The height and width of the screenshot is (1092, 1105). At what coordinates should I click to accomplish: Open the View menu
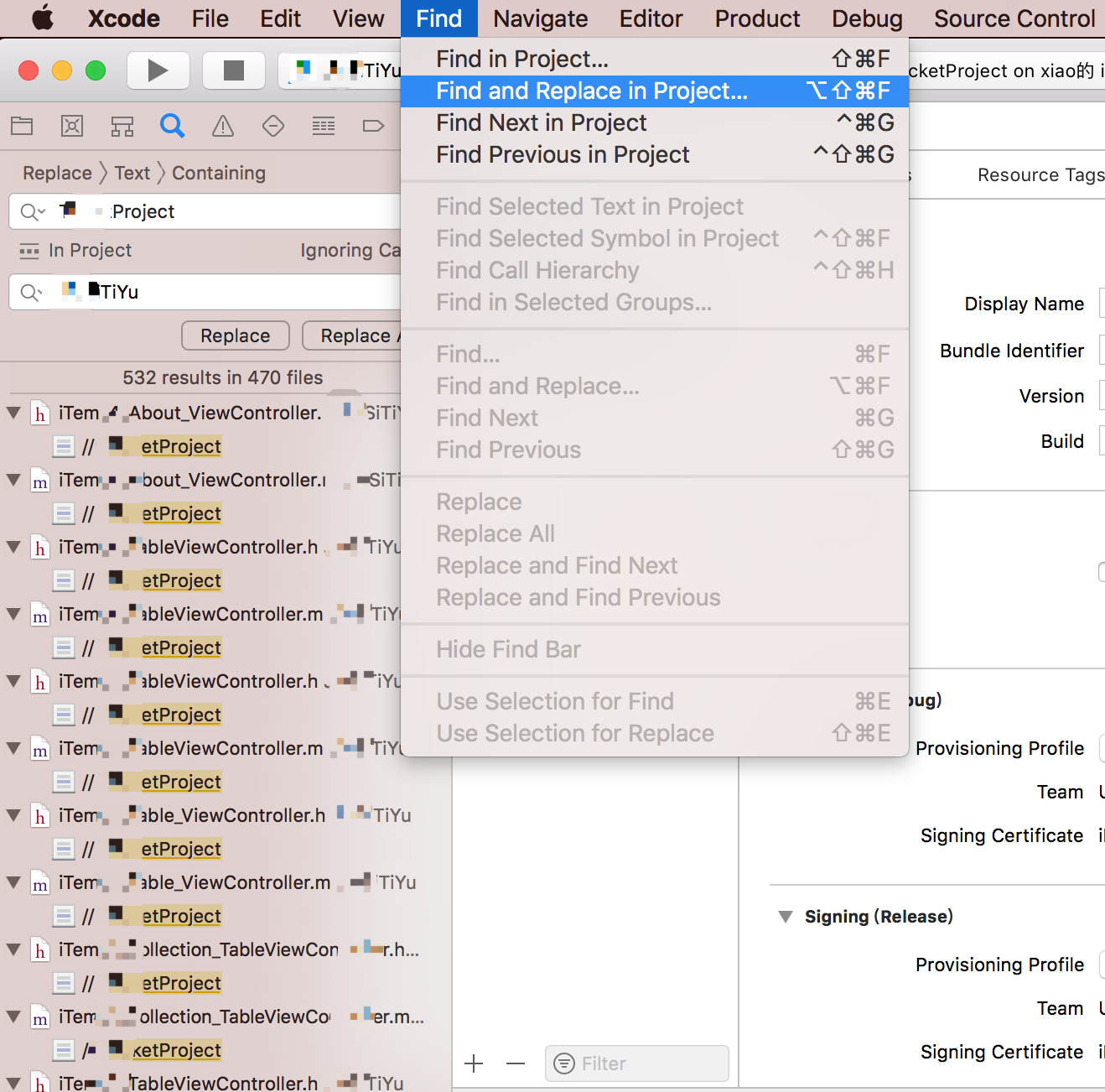pyautogui.click(x=358, y=18)
